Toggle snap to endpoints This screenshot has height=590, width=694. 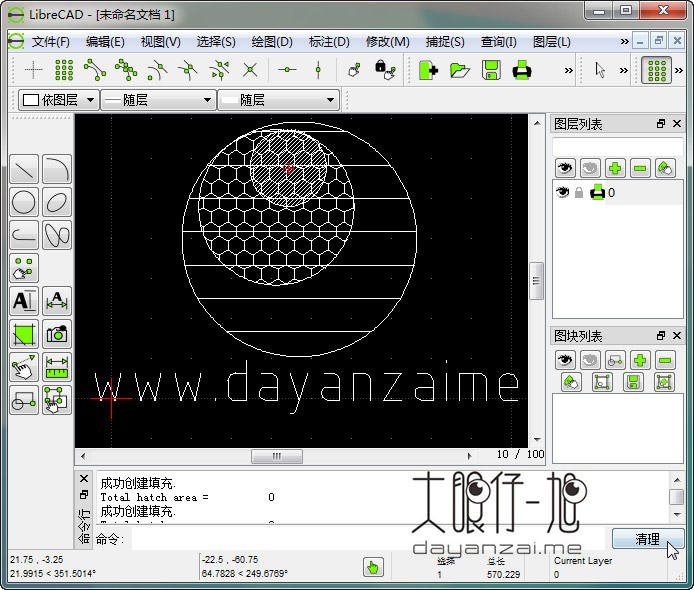tap(95, 70)
